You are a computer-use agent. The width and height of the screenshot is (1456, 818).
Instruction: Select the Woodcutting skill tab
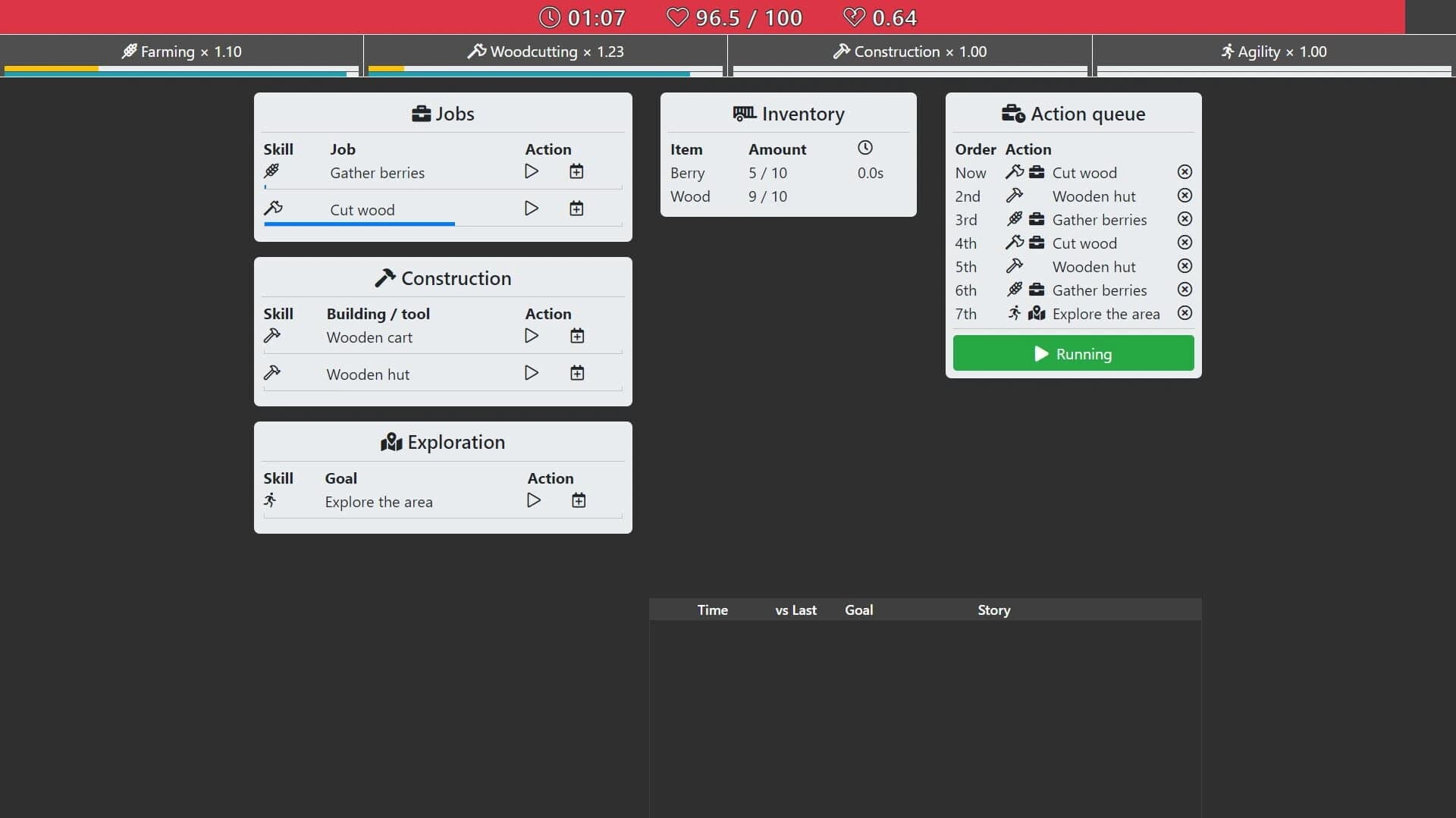546,52
